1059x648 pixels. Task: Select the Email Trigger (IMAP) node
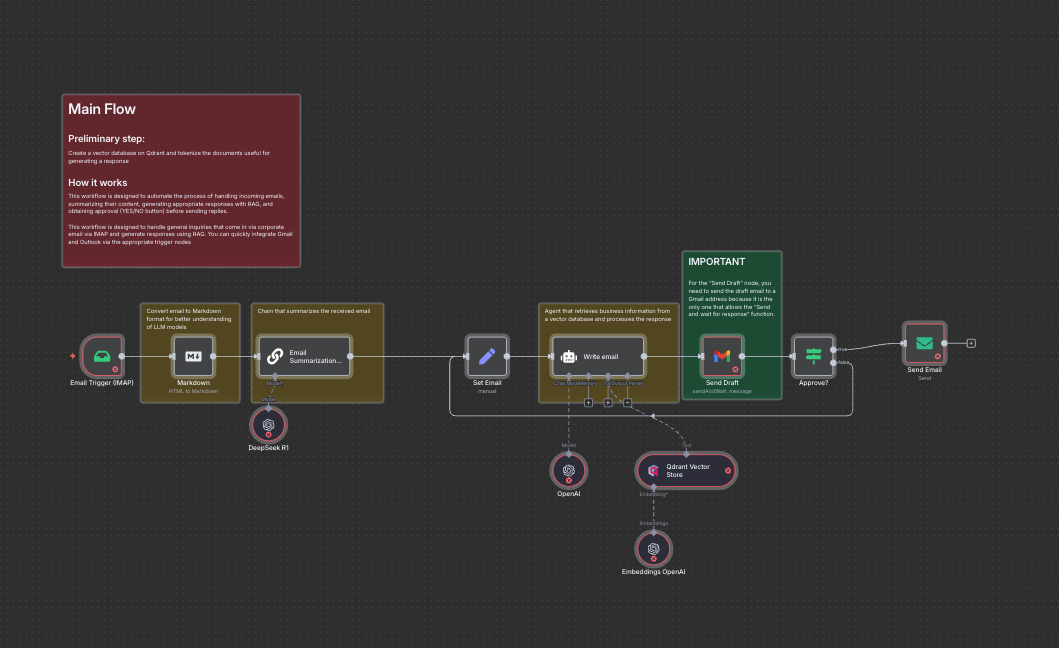tap(101, 356)
